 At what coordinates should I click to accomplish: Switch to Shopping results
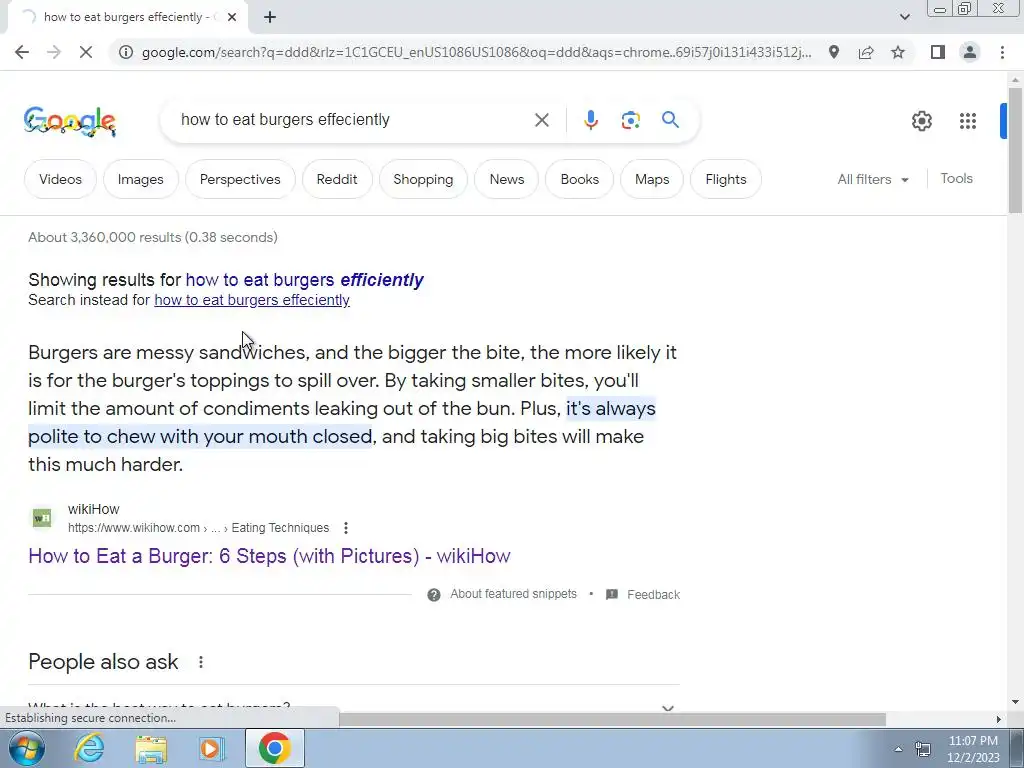pyautogui.click(x=423, y=179)
